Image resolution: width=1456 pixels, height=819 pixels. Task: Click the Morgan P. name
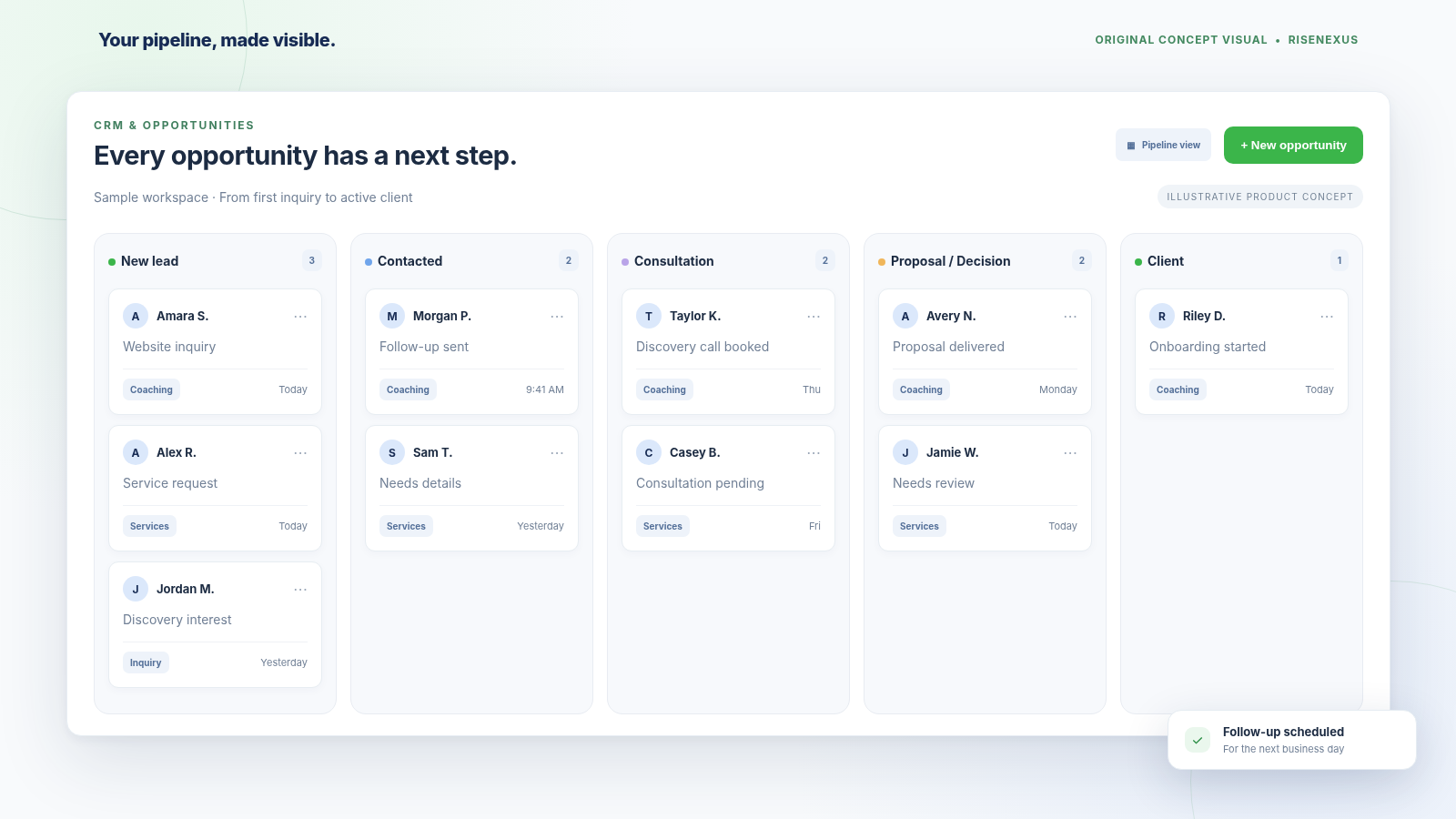[x=442, y=316]
